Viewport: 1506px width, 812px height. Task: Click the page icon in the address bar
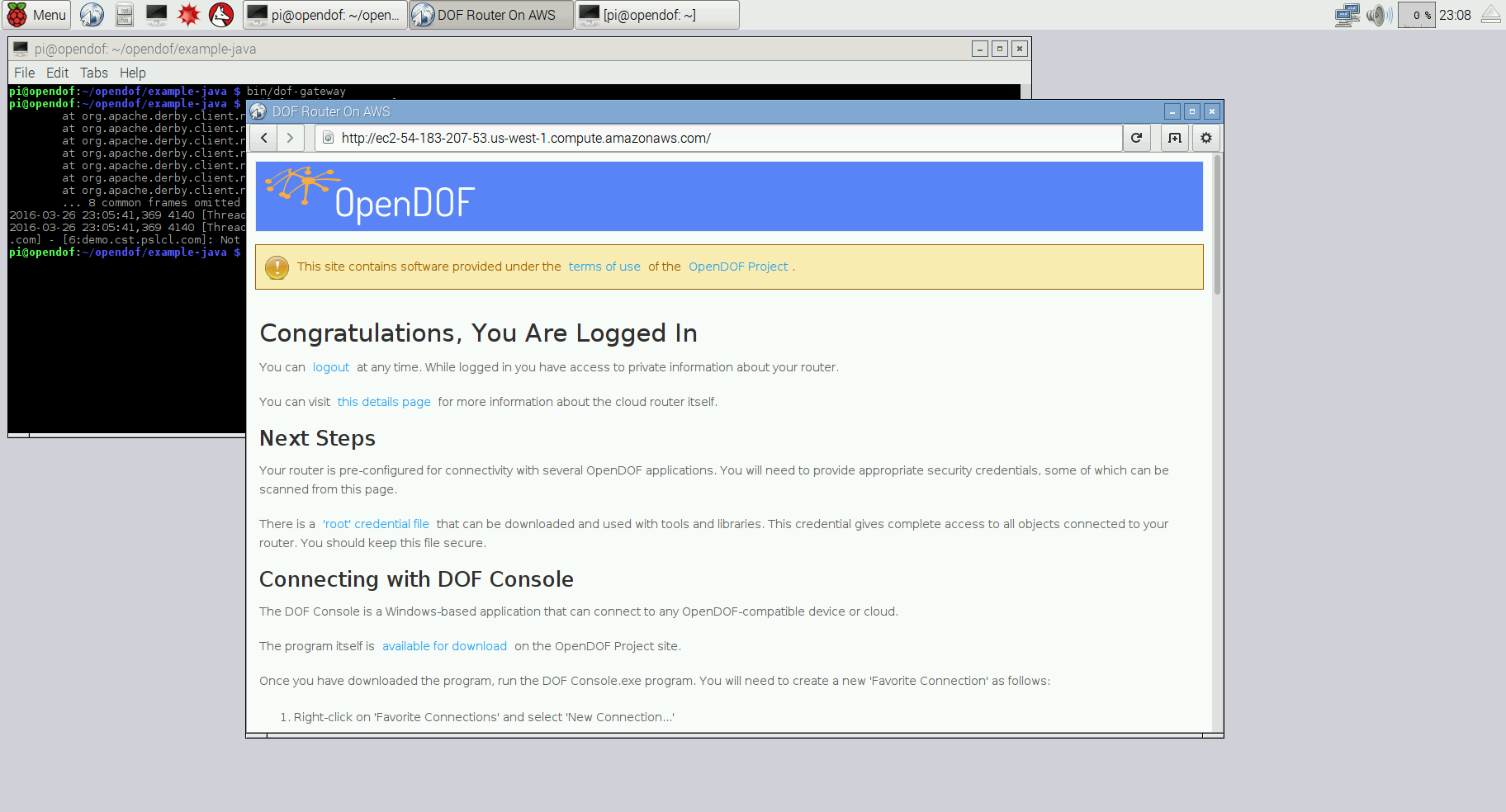[328, 138]
